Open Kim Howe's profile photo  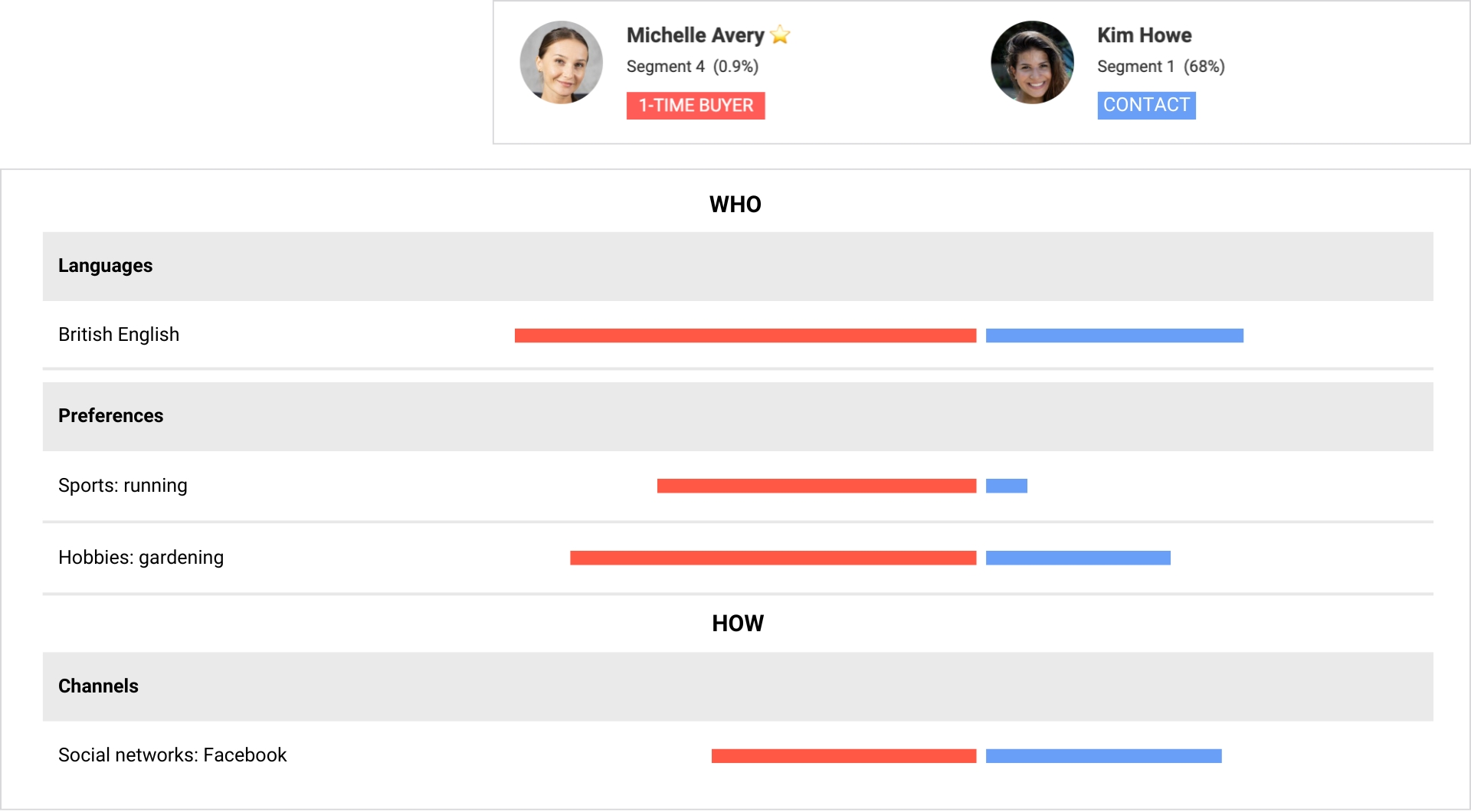pyautogui.click(x=1031, y=62)
